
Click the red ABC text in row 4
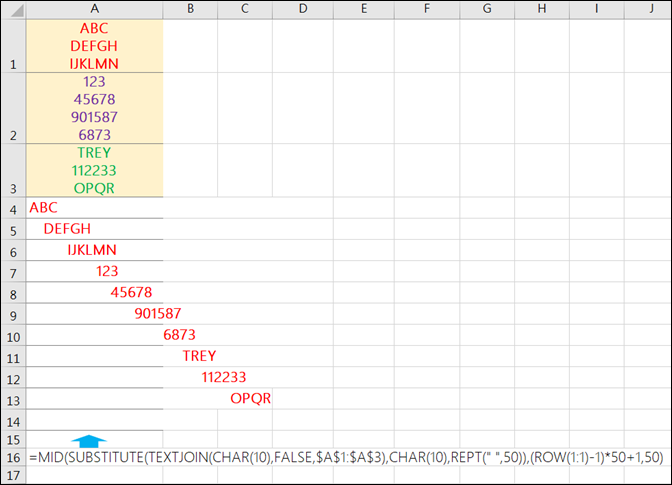[43, 208]
